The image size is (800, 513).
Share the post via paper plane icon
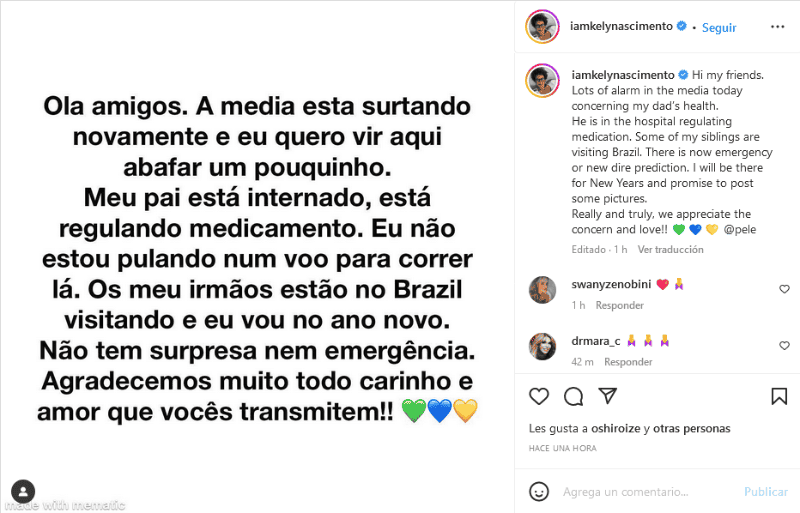coord(607,396)
